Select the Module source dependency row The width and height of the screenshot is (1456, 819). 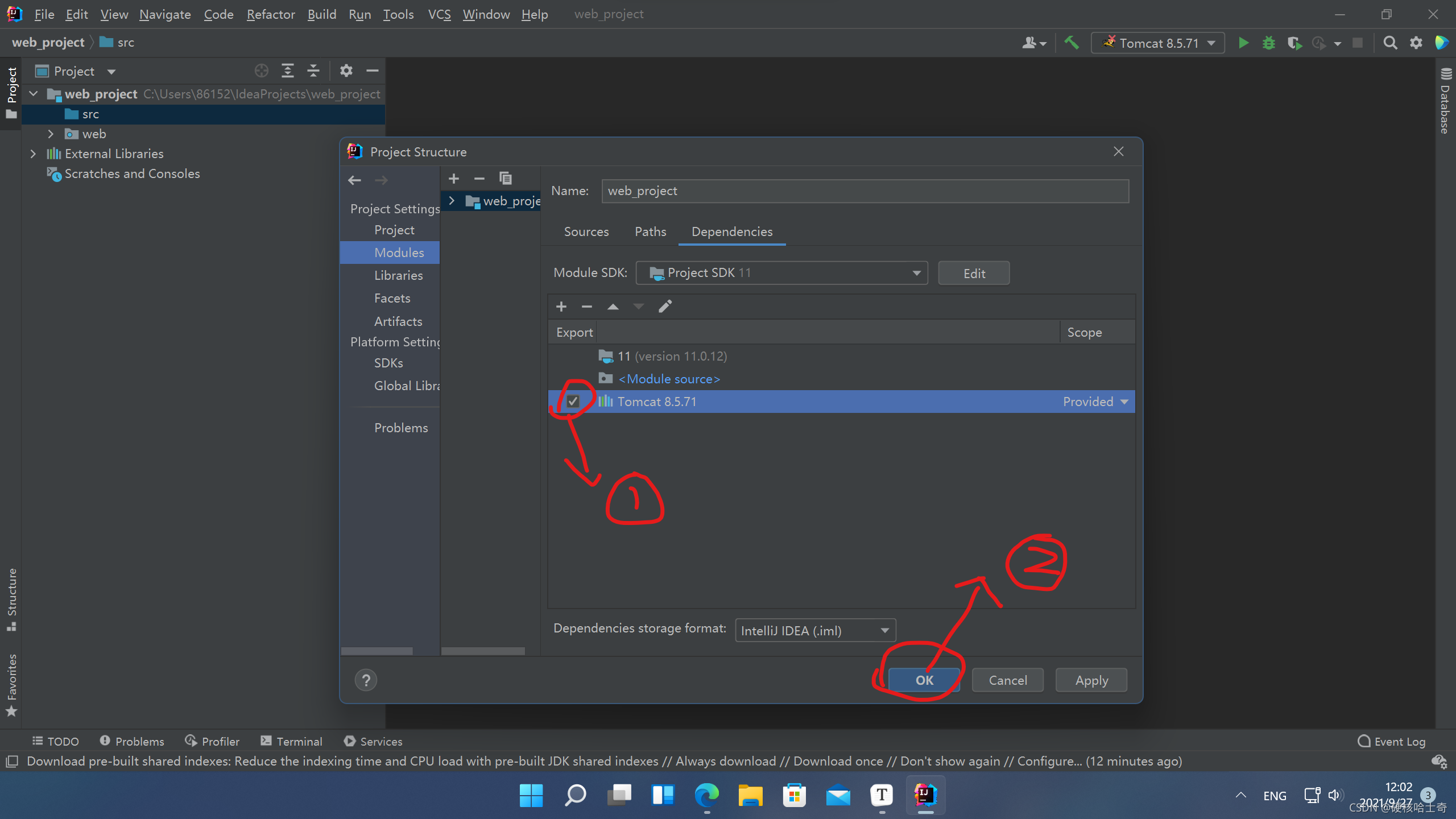[x=841, y=379]
